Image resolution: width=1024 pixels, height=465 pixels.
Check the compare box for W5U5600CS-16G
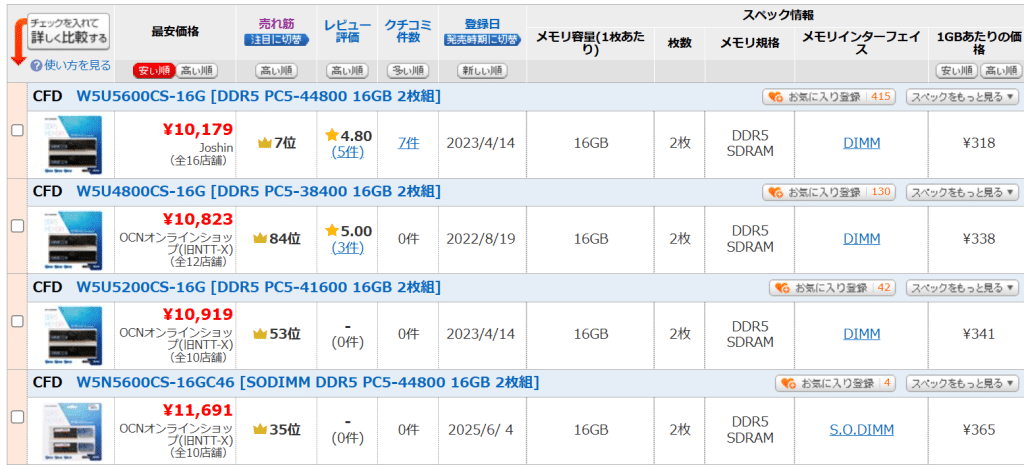[18, 130]
